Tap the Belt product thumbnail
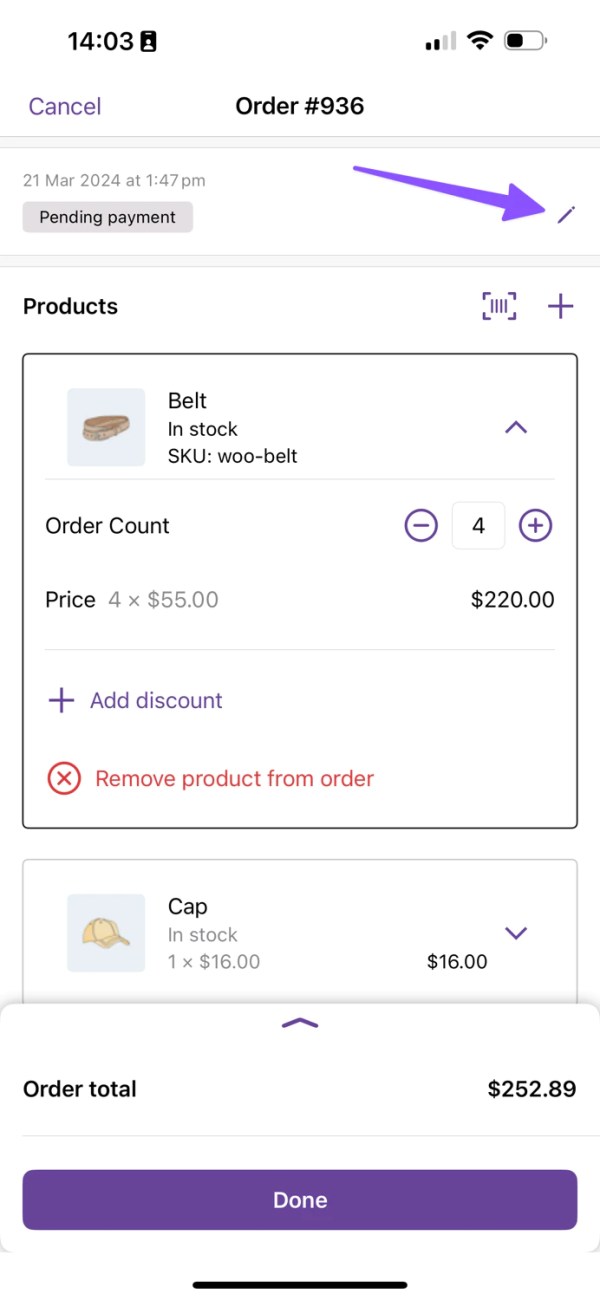600x1300 pixels. click(x=106, y=428)
